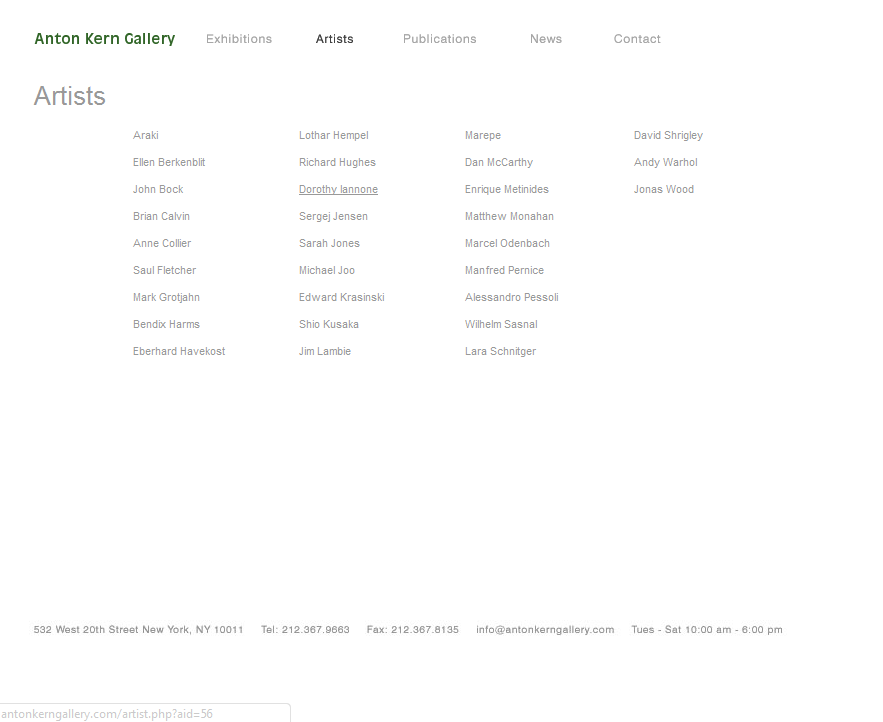Open Sergej Jensen's page

coord(333,217)
